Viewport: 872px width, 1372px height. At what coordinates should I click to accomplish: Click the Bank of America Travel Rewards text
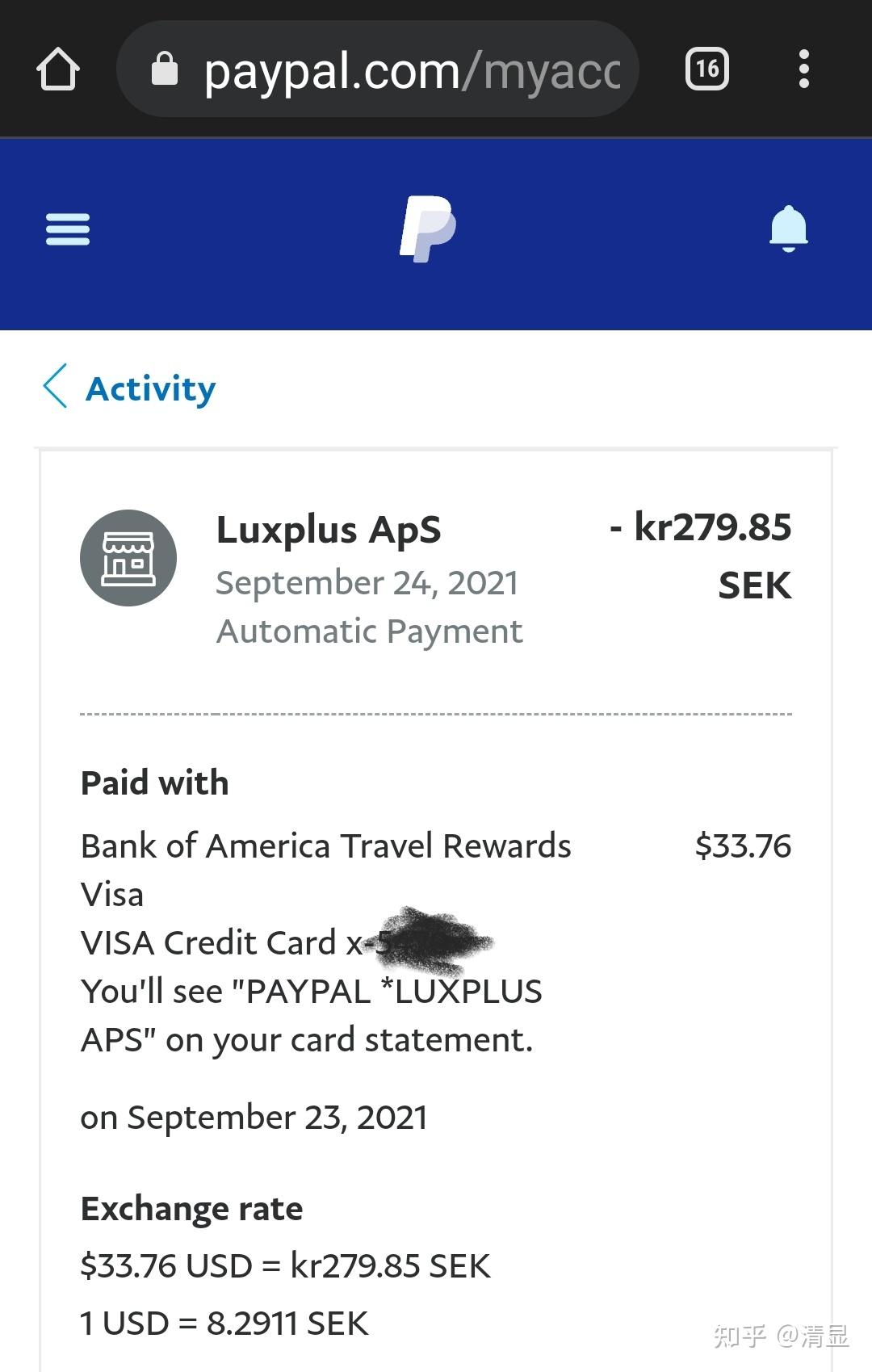click(325, 845)
